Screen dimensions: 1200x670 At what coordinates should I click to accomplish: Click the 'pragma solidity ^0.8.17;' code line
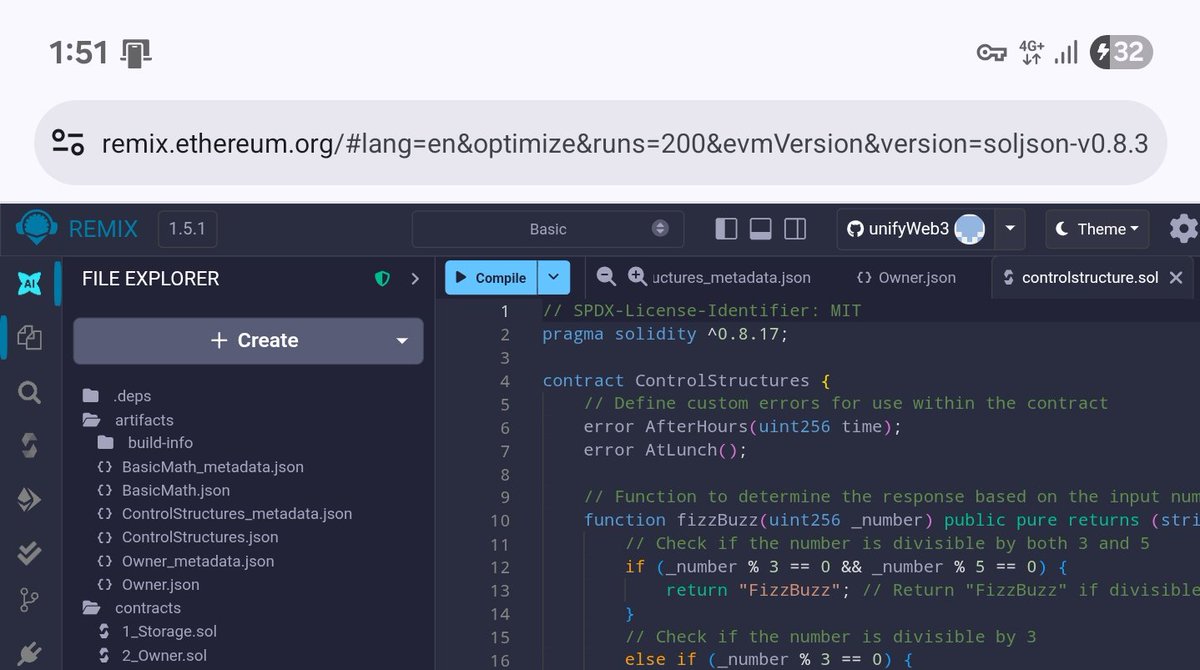tap(665, 334)
